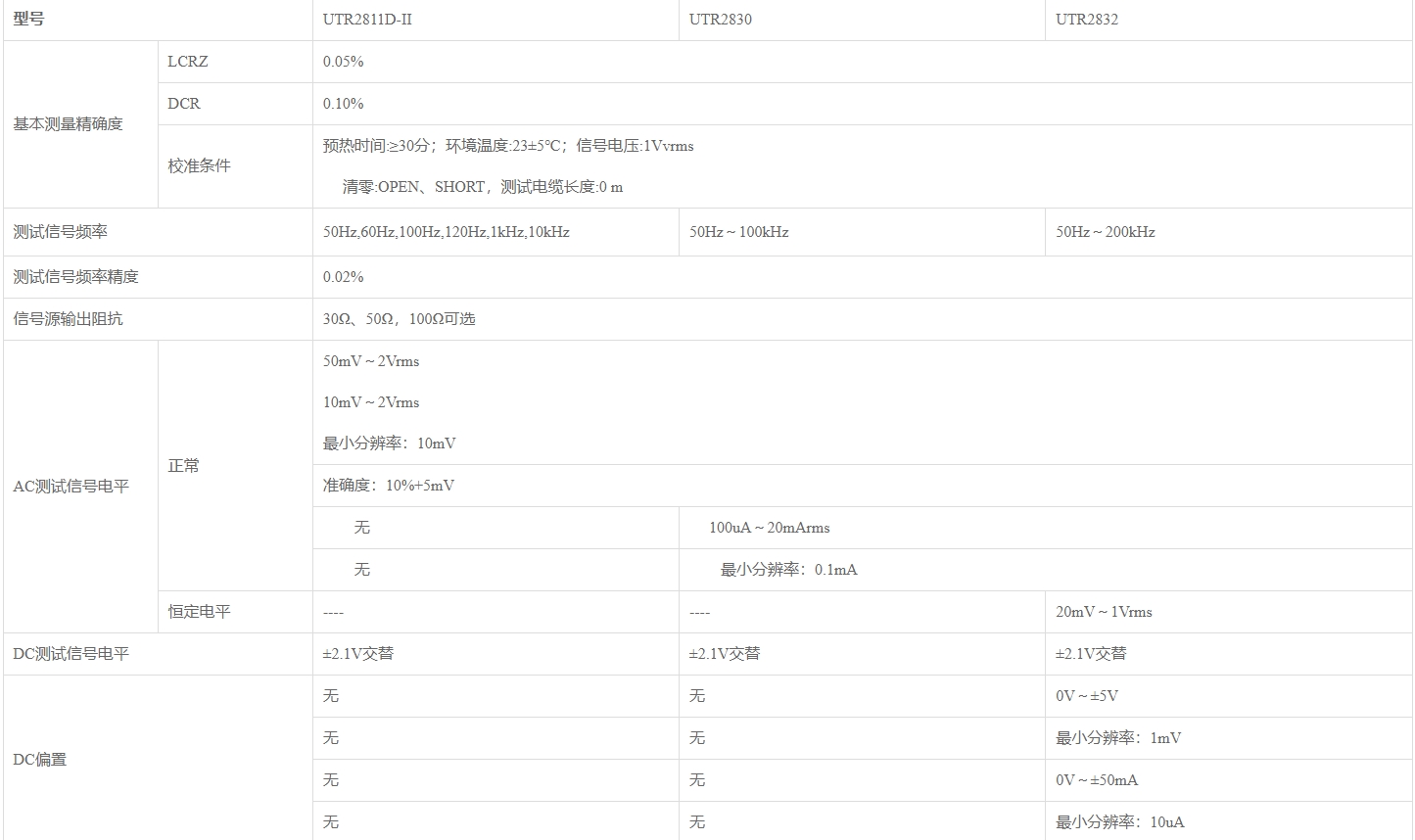Screen dimensions: 1415x840
Task: Select the 最小分辨率：0.1mA cell
Action: pyautogui.click(x=1045, y=570)
